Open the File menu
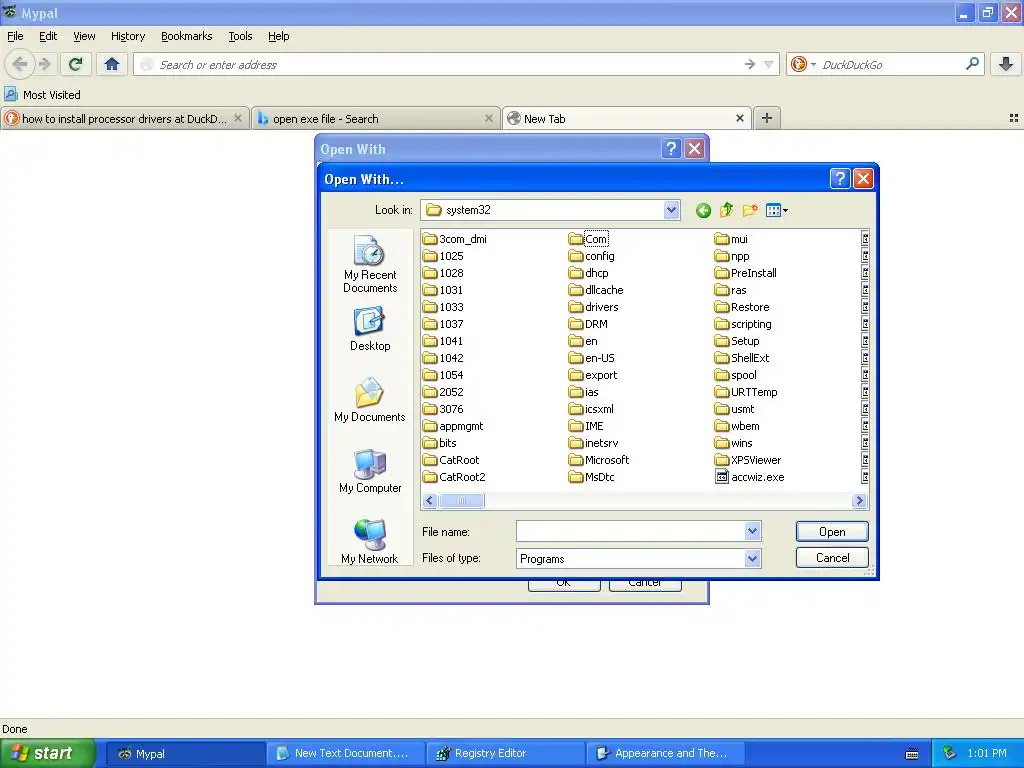 pyautogui.click(x=15, y=36)
